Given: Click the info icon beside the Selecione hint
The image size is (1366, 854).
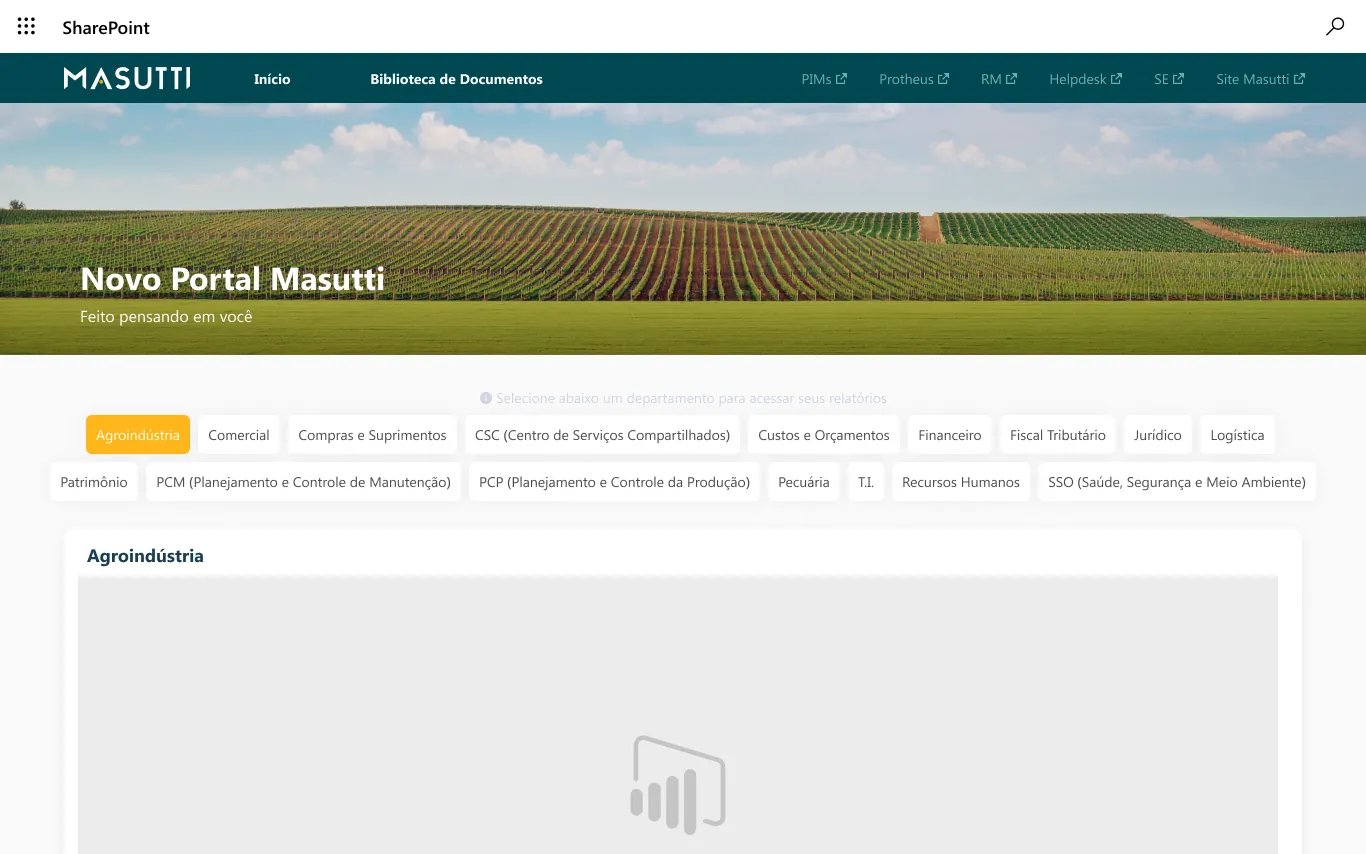Looking at the screenshot, I should (486, 398).
